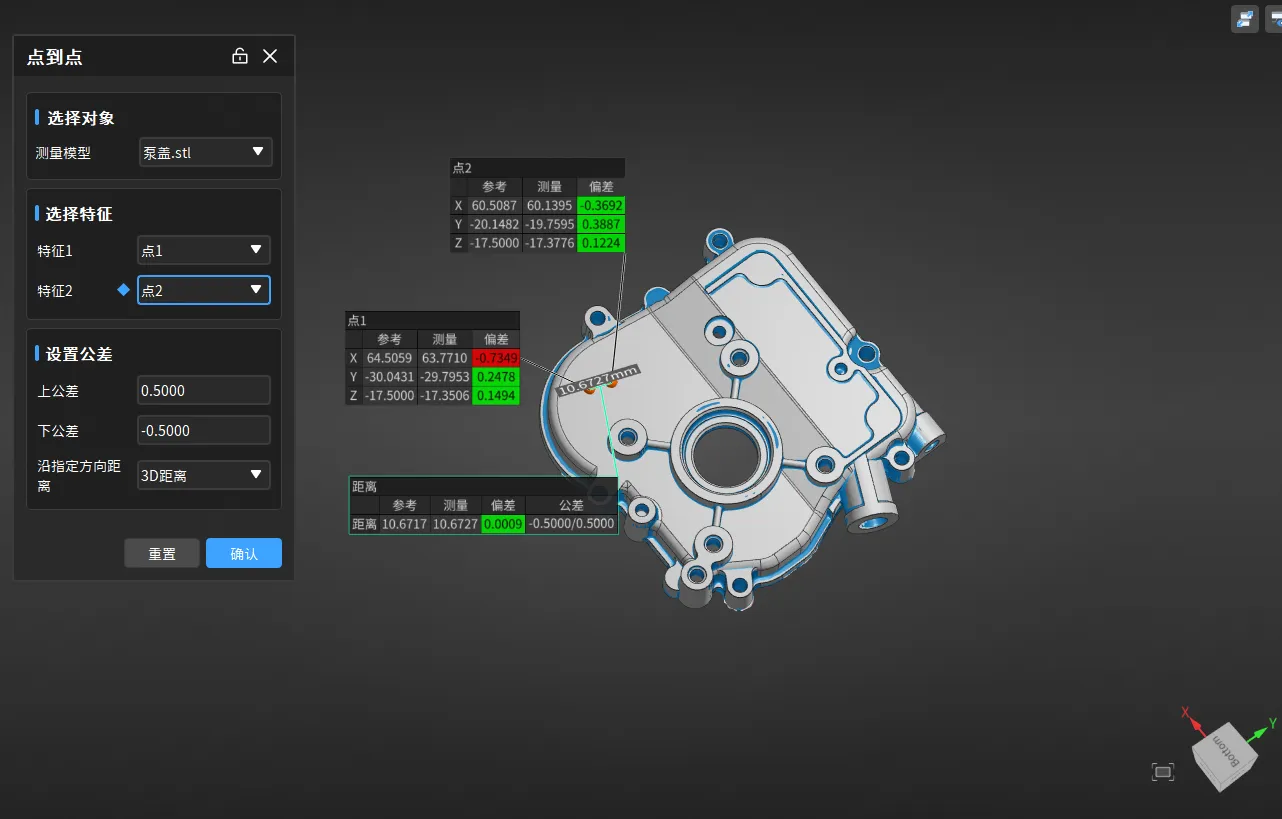The width and height of the screenshot is (1282, 819).
Task: Select the 距离 result annotation table
Action: coord(483,505)
